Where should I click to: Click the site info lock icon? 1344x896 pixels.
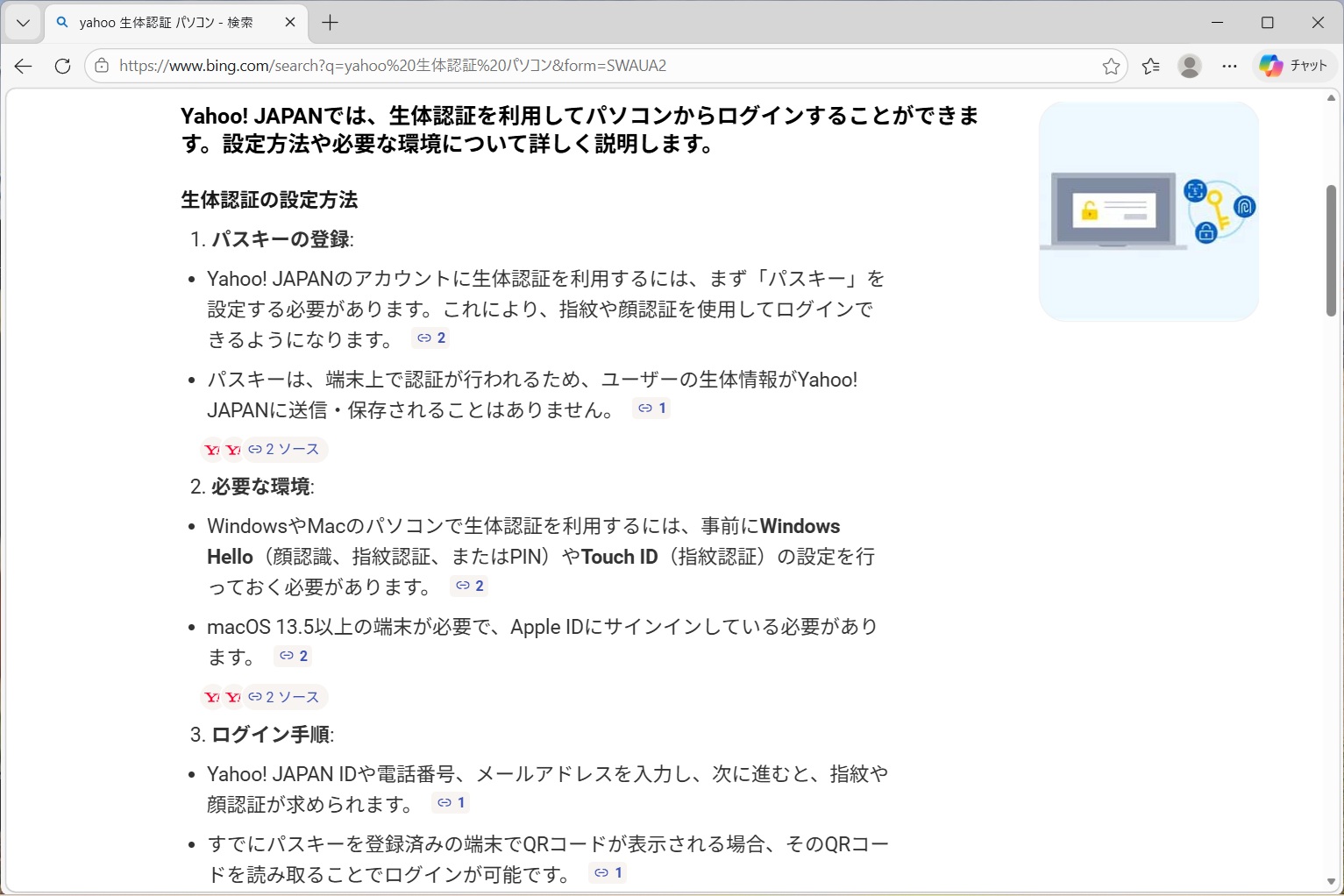(103, 66)
